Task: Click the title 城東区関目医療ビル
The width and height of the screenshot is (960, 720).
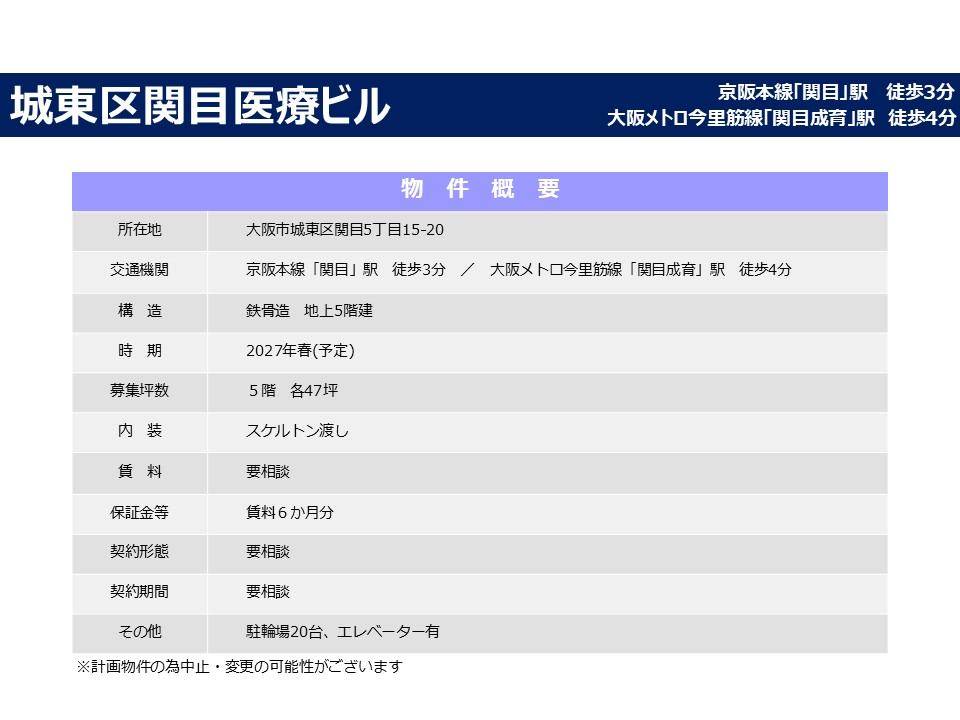Action: [200, 106]
